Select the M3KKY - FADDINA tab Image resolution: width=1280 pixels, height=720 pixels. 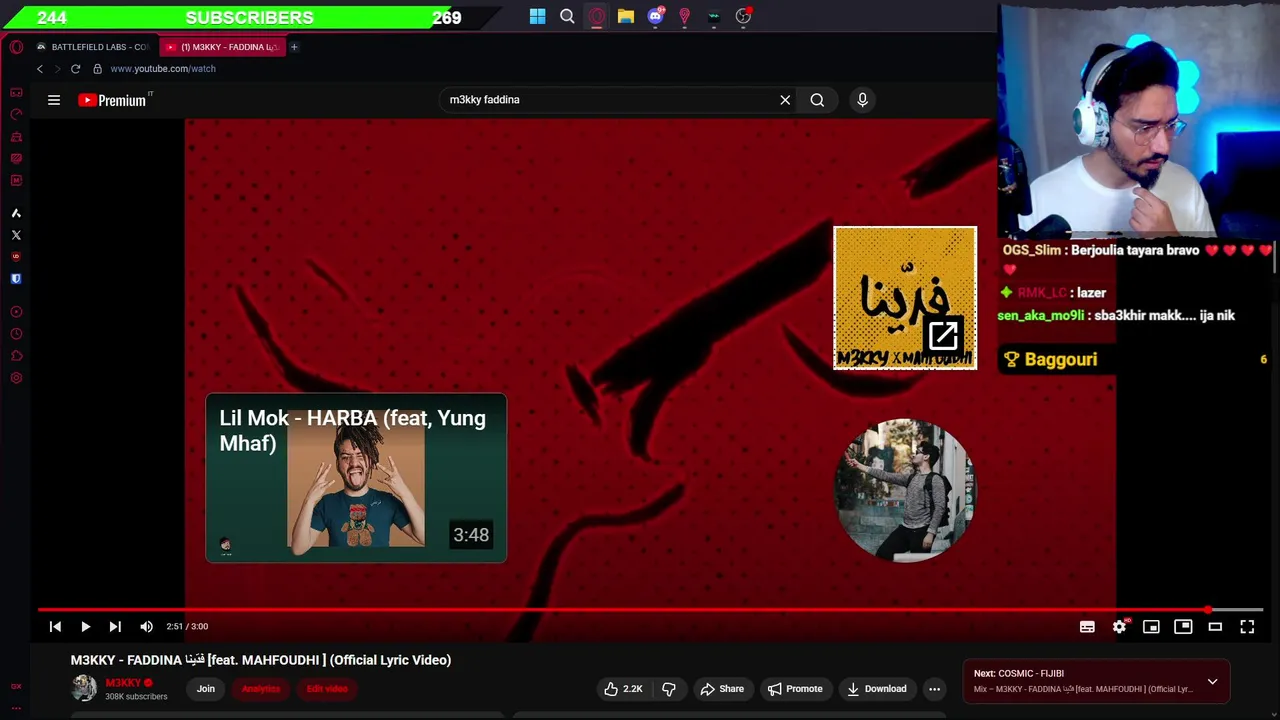point(222,47)
